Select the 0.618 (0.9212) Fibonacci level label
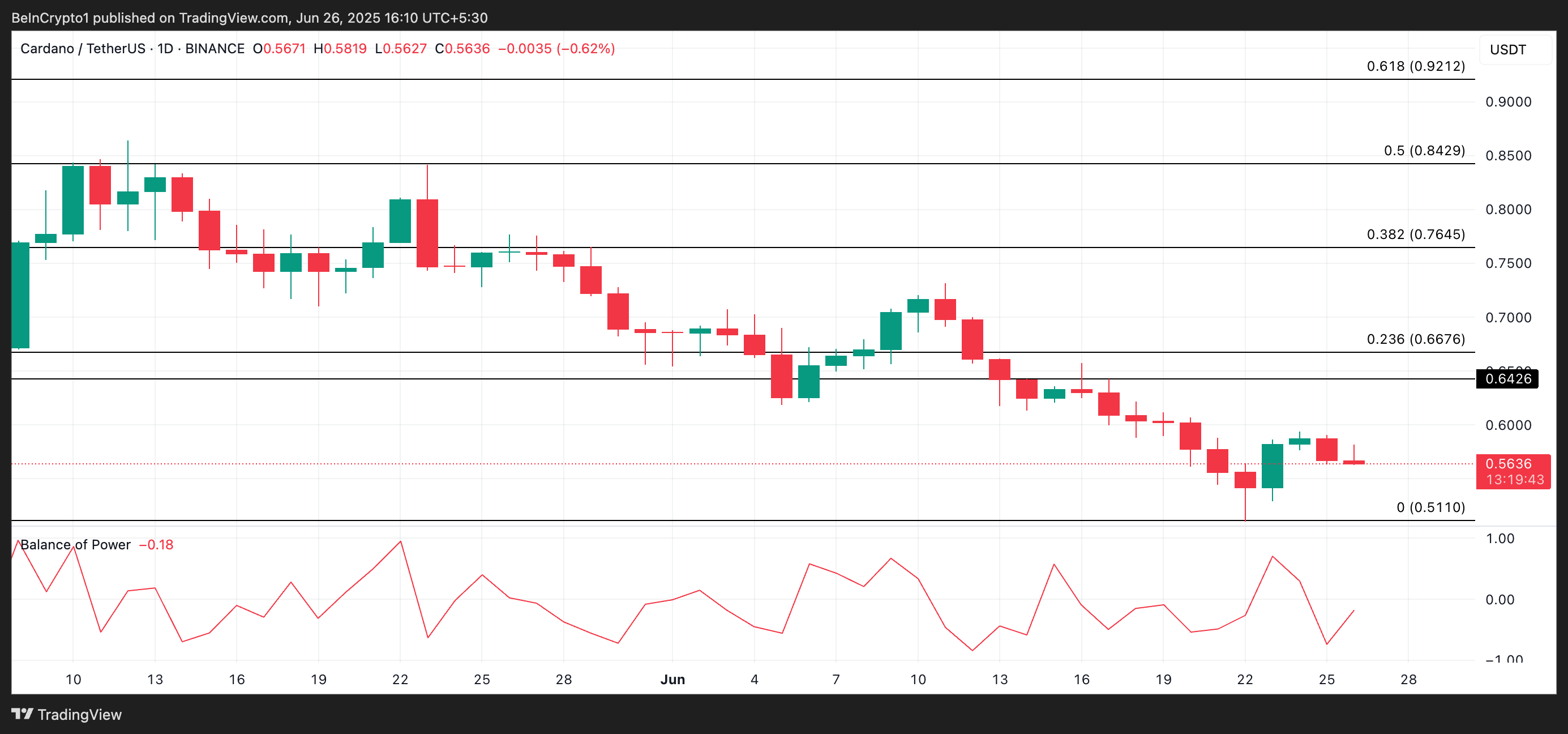The height and width of the screenshot is (734, 1568). tap(1415, 66)
